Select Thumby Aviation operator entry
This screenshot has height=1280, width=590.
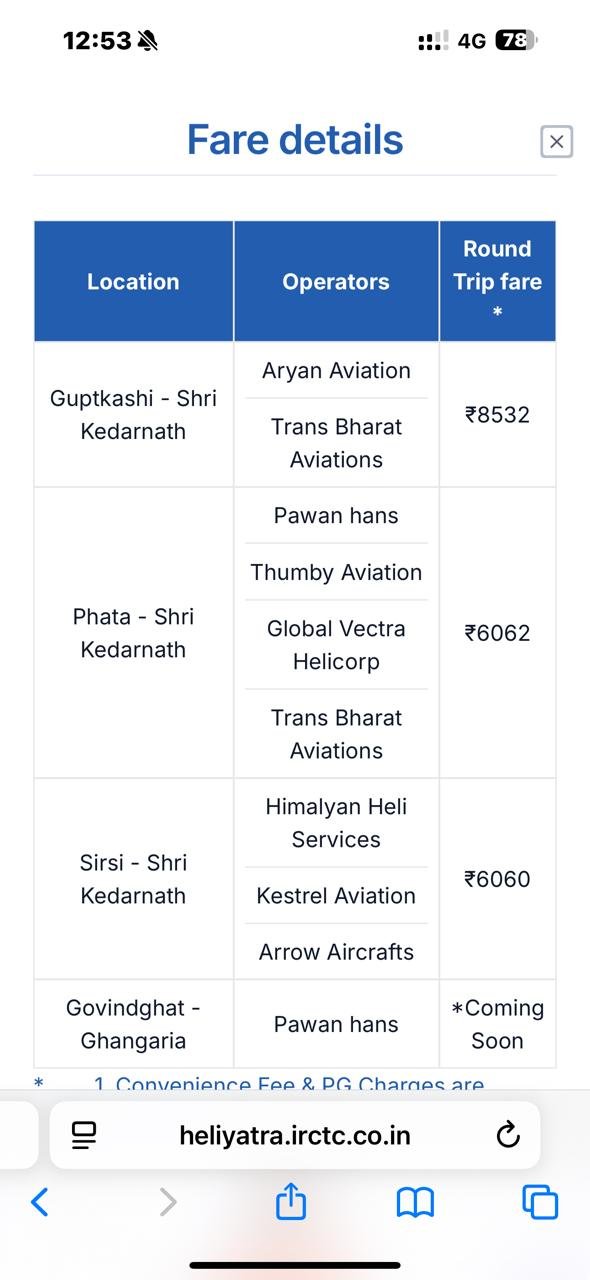(336, 572)
